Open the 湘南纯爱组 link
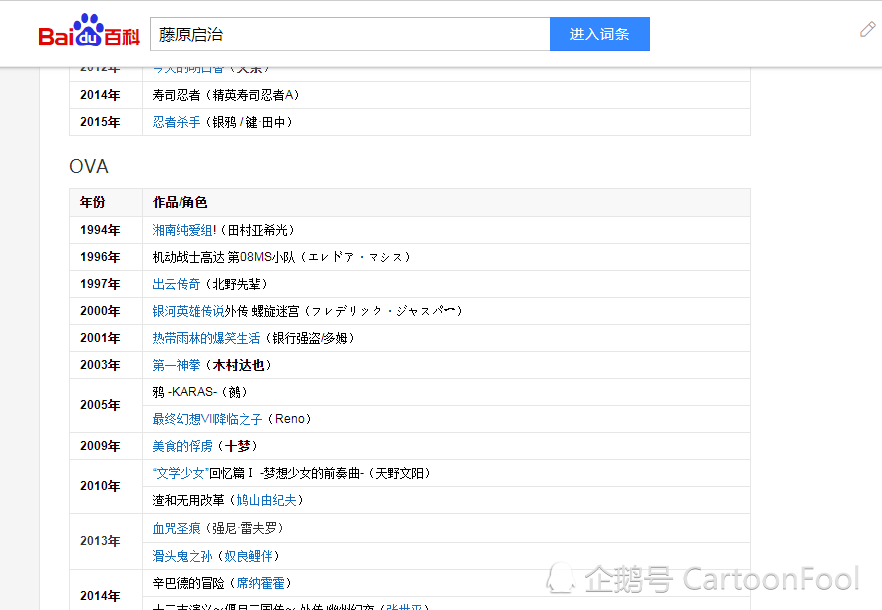The width and height of the screenshot is (882, 610). click(x=182, y=230)
